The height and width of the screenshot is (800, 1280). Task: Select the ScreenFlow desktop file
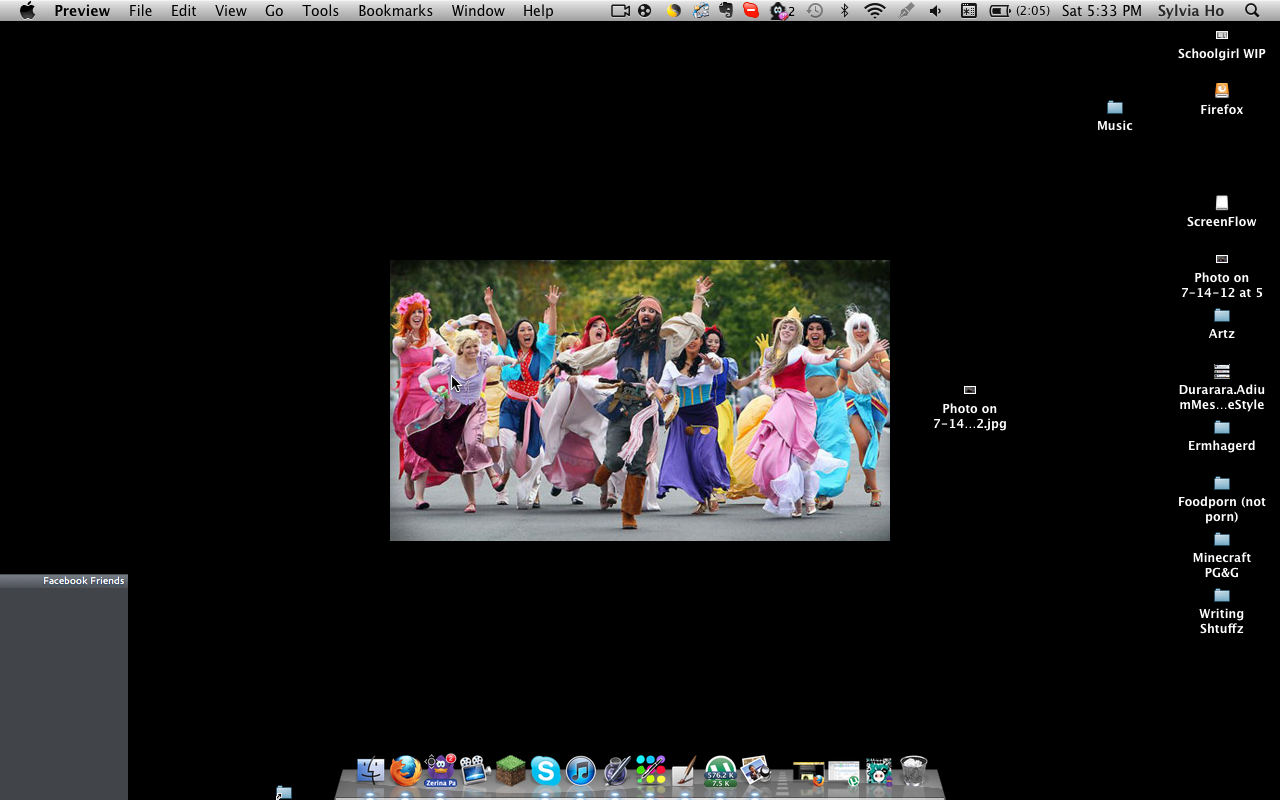point(1222,212)
